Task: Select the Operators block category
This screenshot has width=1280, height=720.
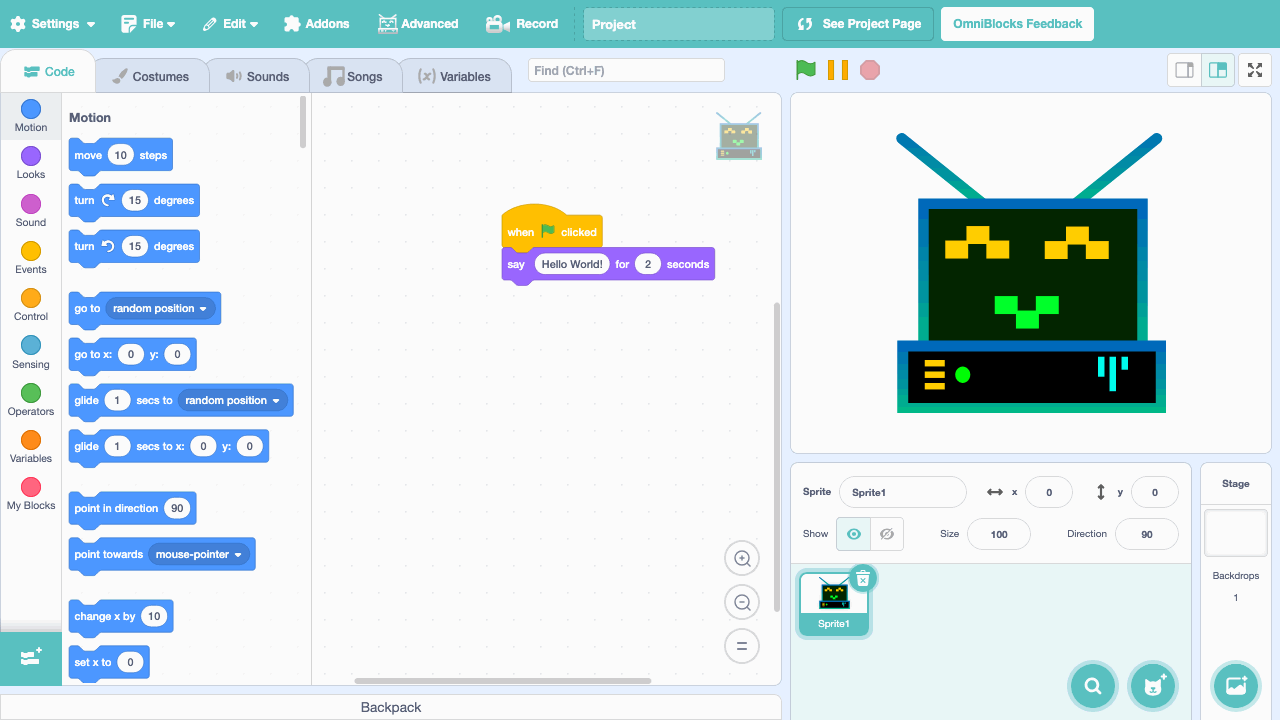Action: [x=31, y=399]
